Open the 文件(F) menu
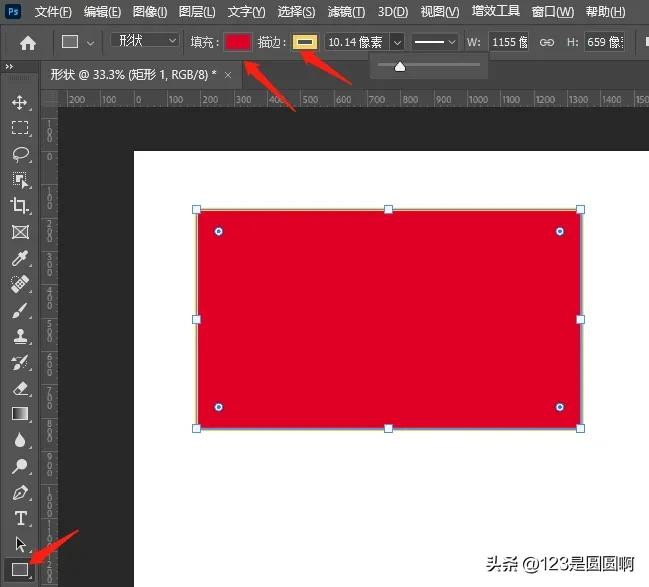This screenshot has width=649, height=587. 53,12
